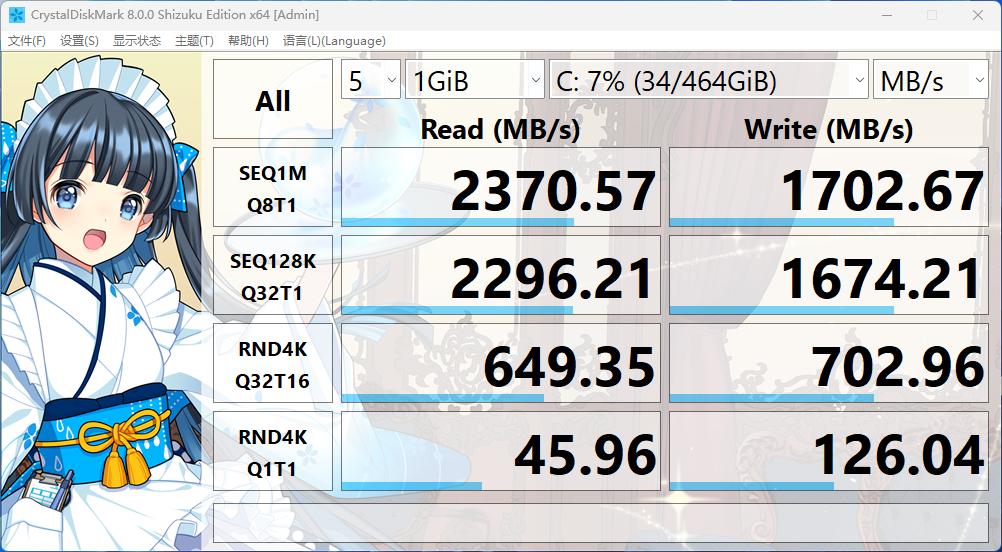
Task: Click the Shizuku maid character artwork
Action: tap(101, 301)
